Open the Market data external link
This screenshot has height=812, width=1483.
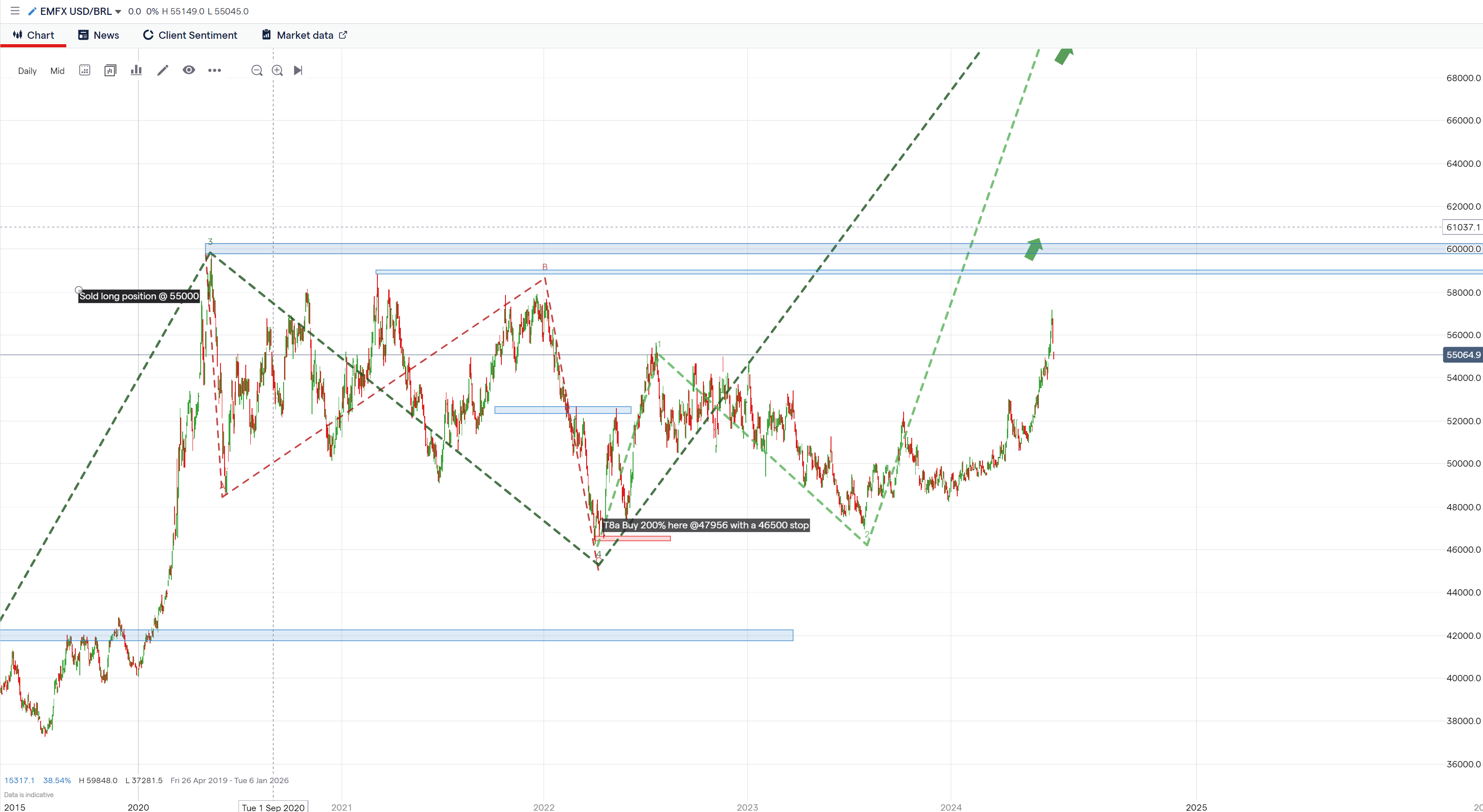pyautogui.click(x=304, y=35)
